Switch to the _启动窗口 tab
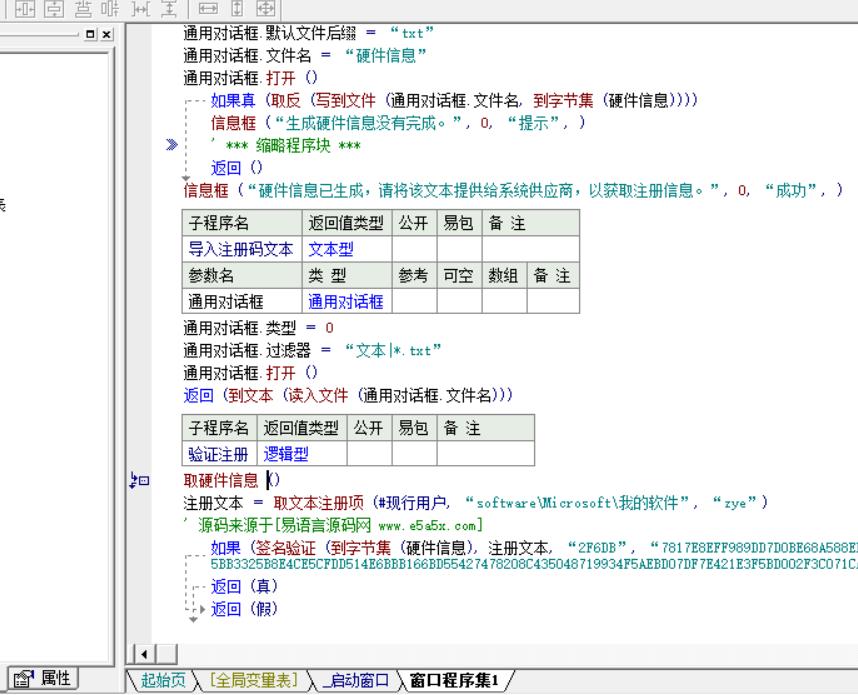 pyautogui.click(x=356, y=680)
